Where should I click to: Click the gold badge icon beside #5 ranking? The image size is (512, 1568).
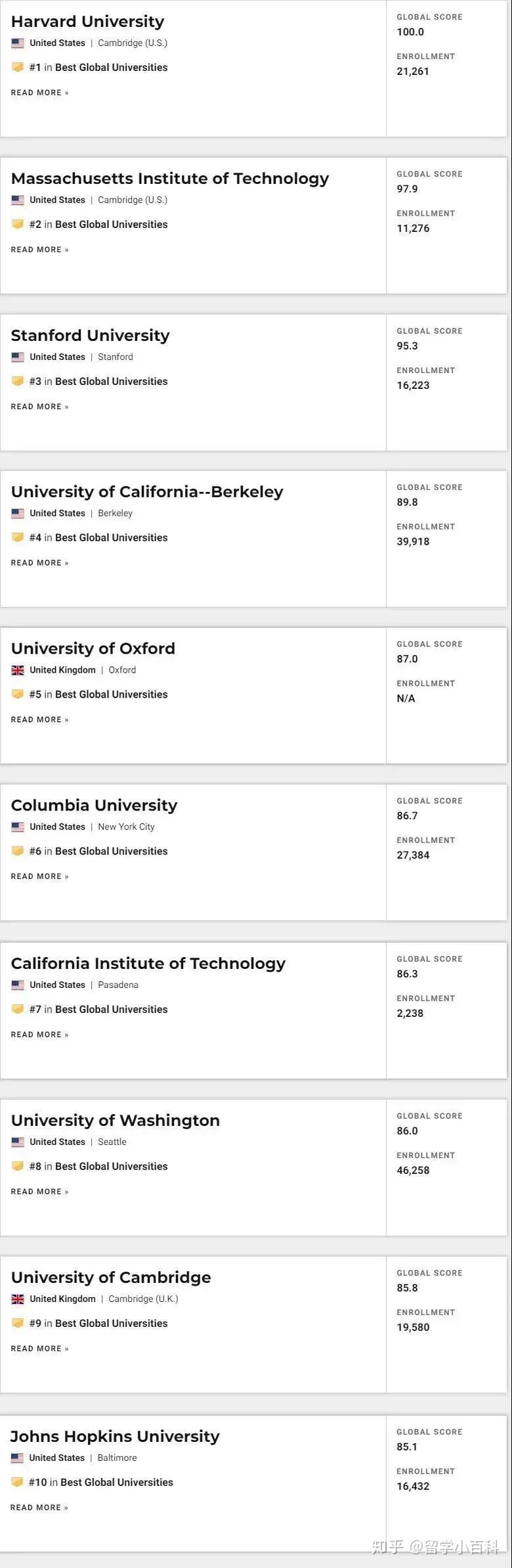[x=18, y=694]
